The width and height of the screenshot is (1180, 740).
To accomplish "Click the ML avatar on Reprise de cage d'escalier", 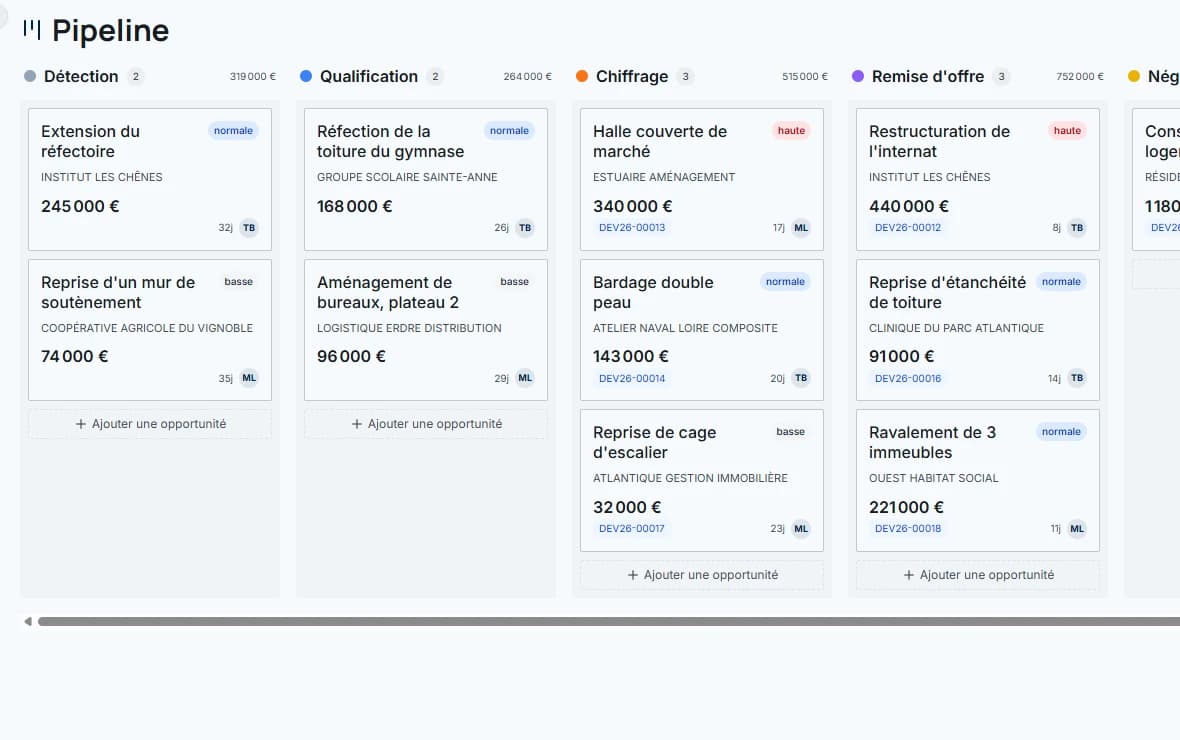I will (801, 528).
